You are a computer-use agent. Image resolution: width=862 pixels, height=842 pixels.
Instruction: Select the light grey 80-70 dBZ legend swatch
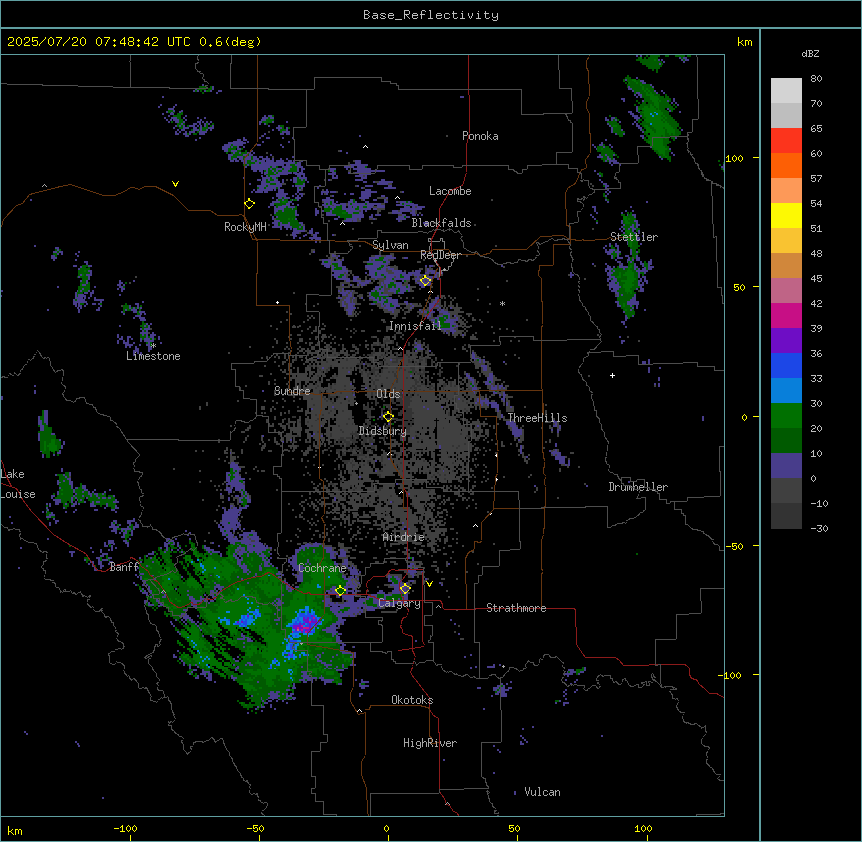(x=786, y=91)
